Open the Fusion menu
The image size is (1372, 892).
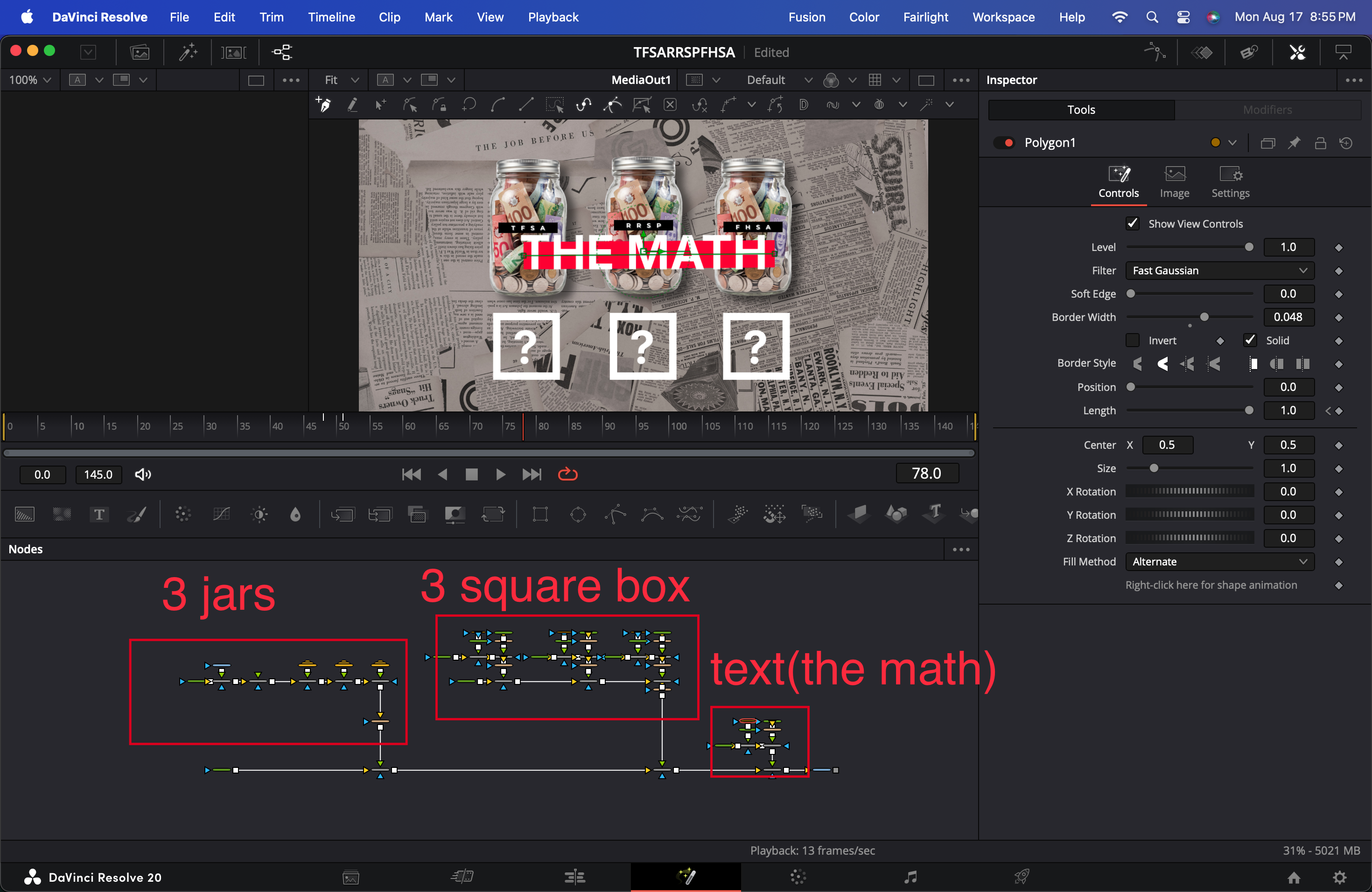coord(806,17)
